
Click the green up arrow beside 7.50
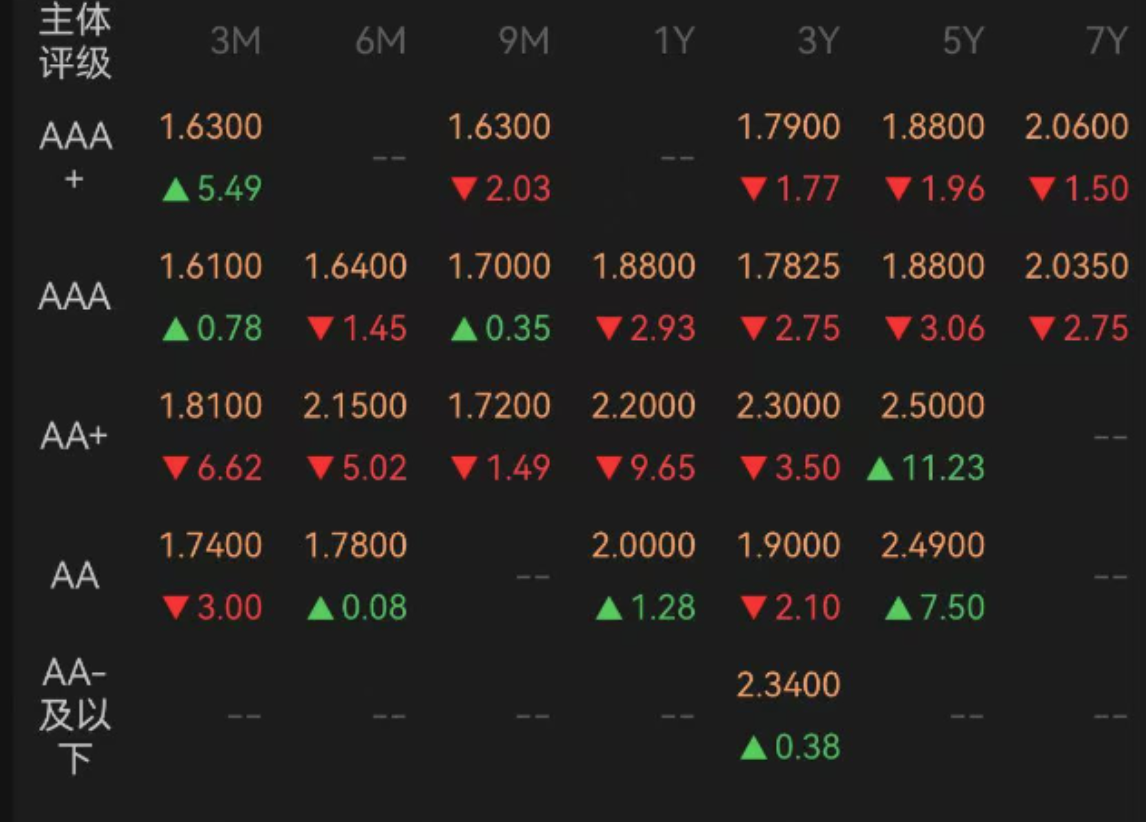point(897,608)
